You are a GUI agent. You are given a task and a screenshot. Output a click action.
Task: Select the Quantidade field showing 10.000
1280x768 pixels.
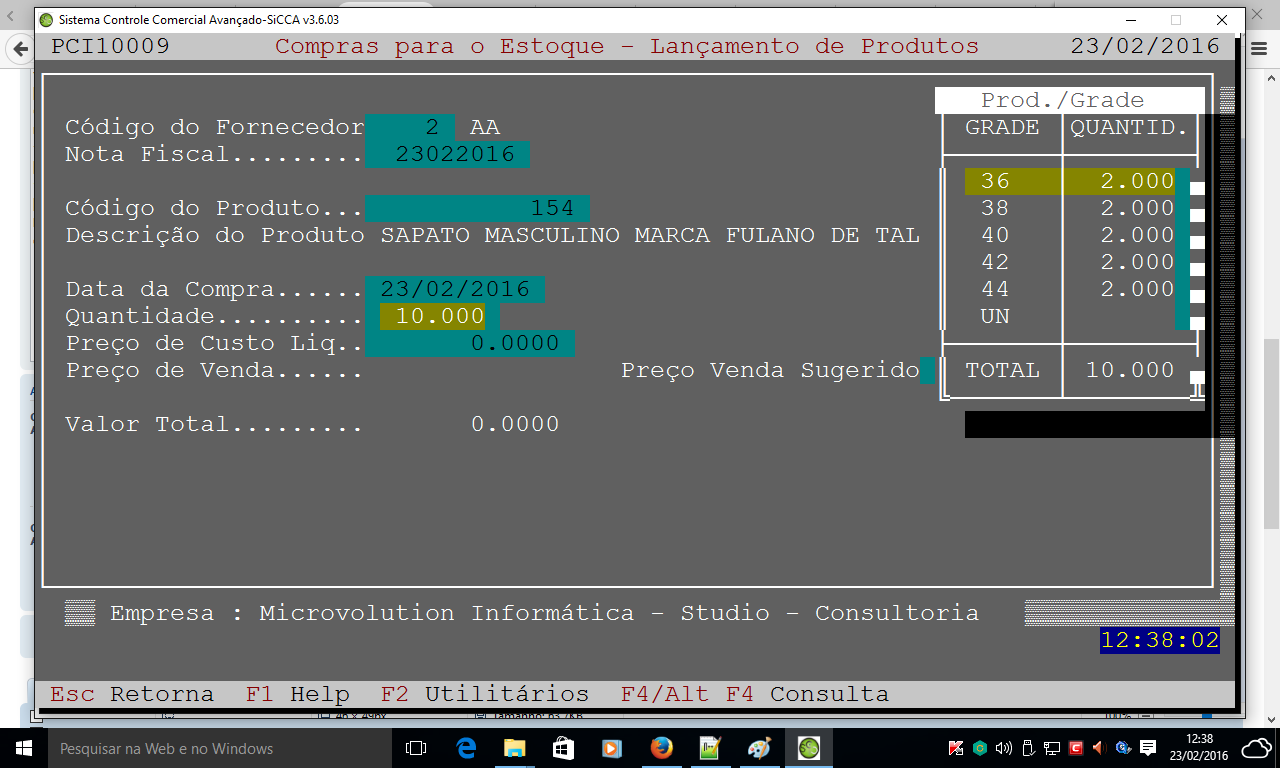click(x=432, y=316)
